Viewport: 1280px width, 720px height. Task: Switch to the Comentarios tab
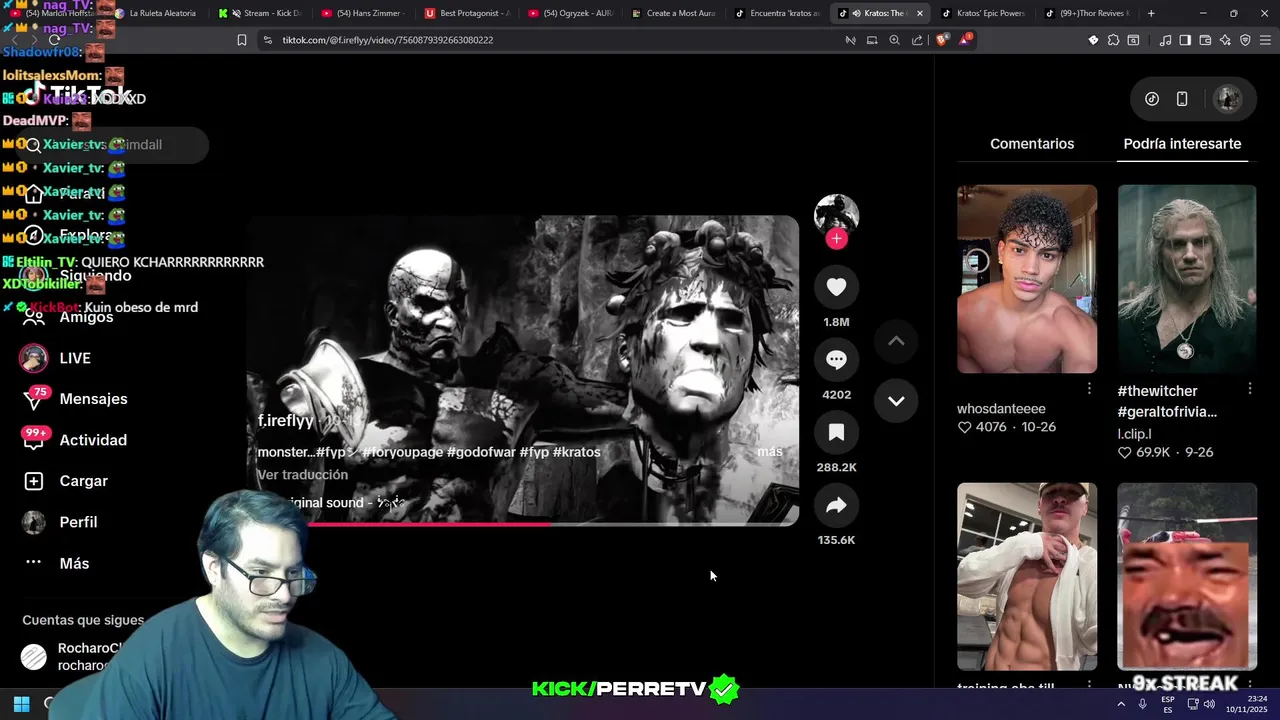pos(1032,144)
